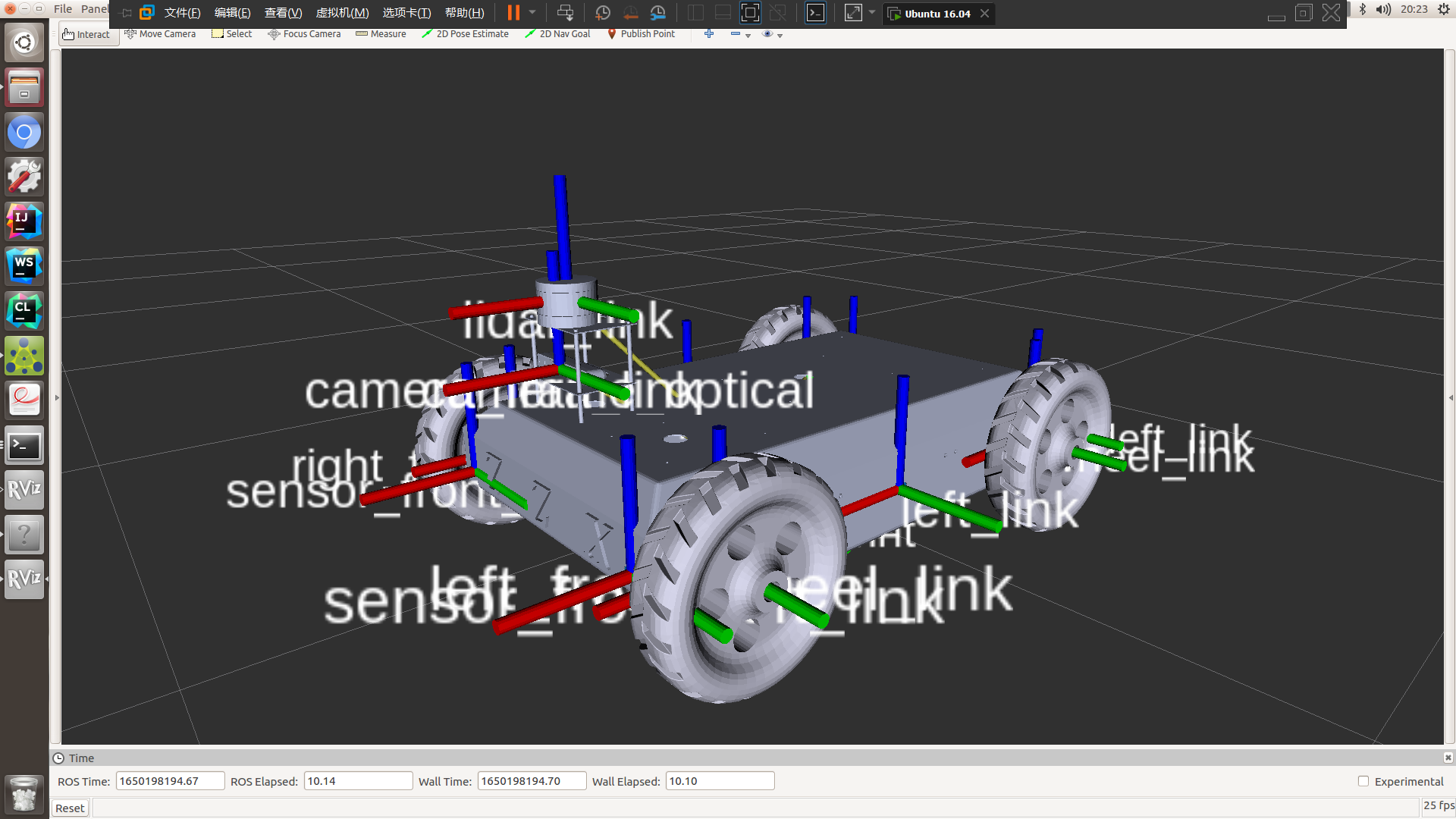The height and width of the screenshot is (819, 1456).
Task: Close the Time panel
Action: [x=1448, y=758]
